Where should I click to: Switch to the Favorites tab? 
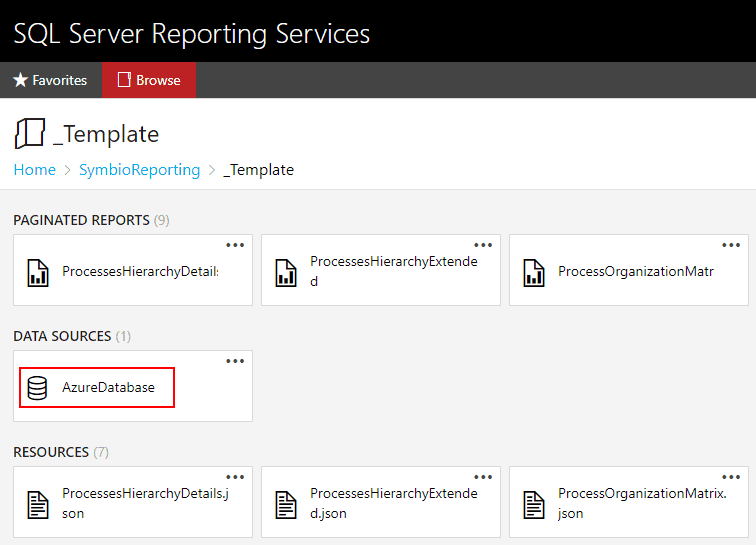[x=50, y=80]
